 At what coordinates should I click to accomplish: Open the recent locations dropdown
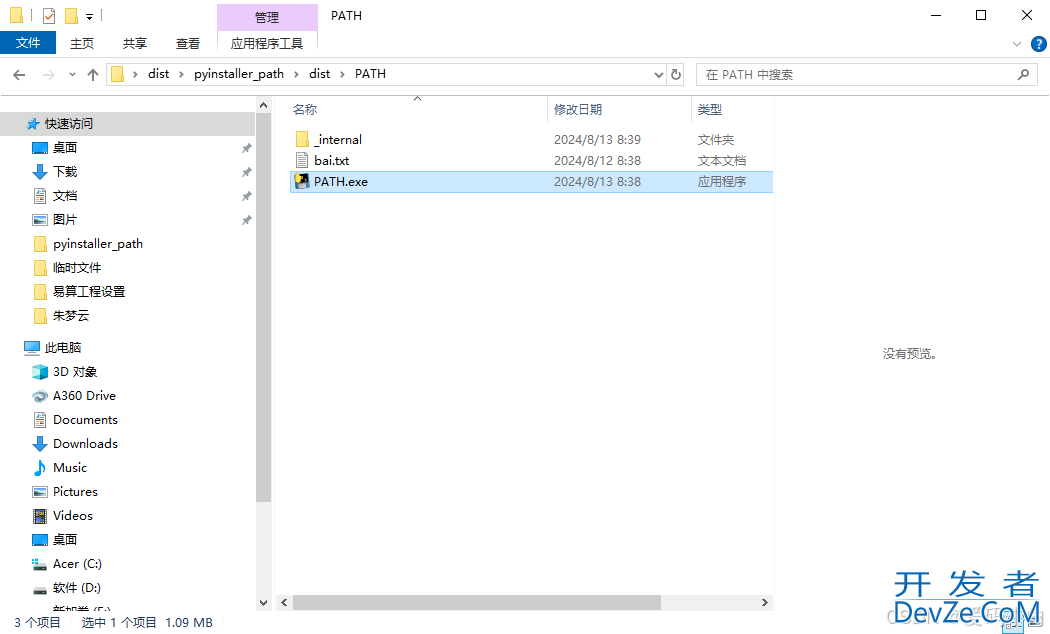tap(72, 75)
